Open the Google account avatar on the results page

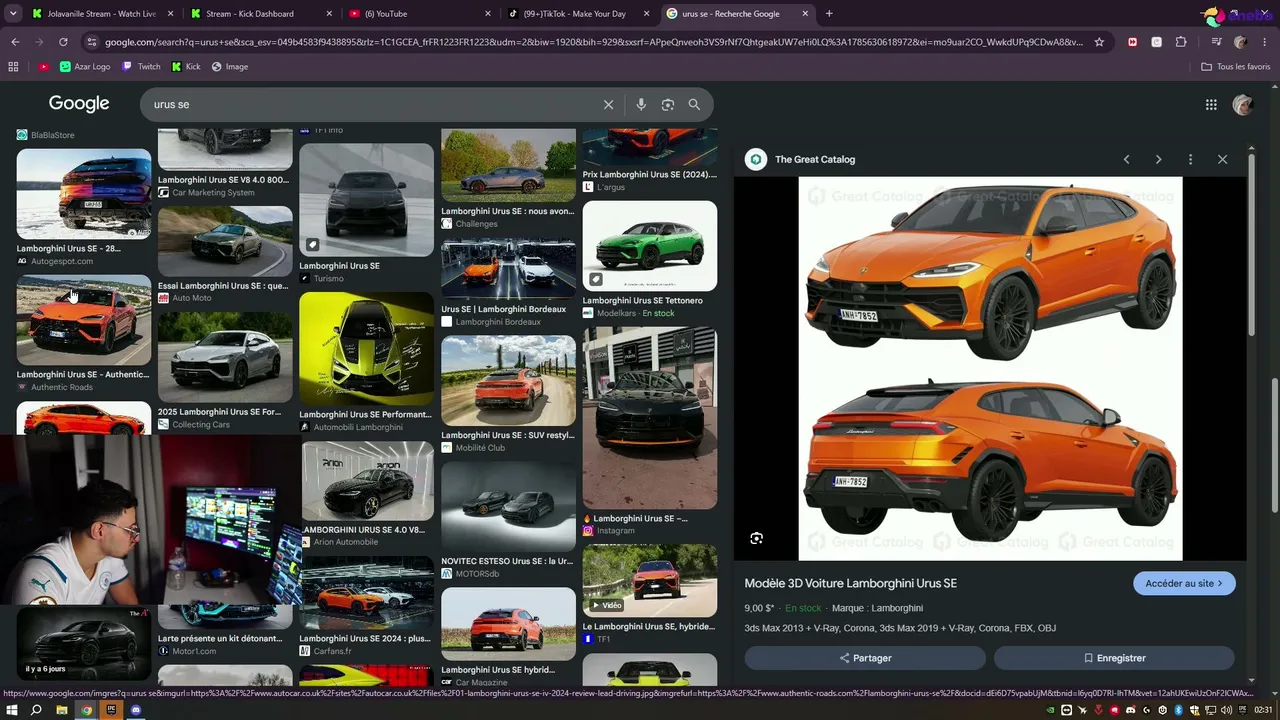1243,104
